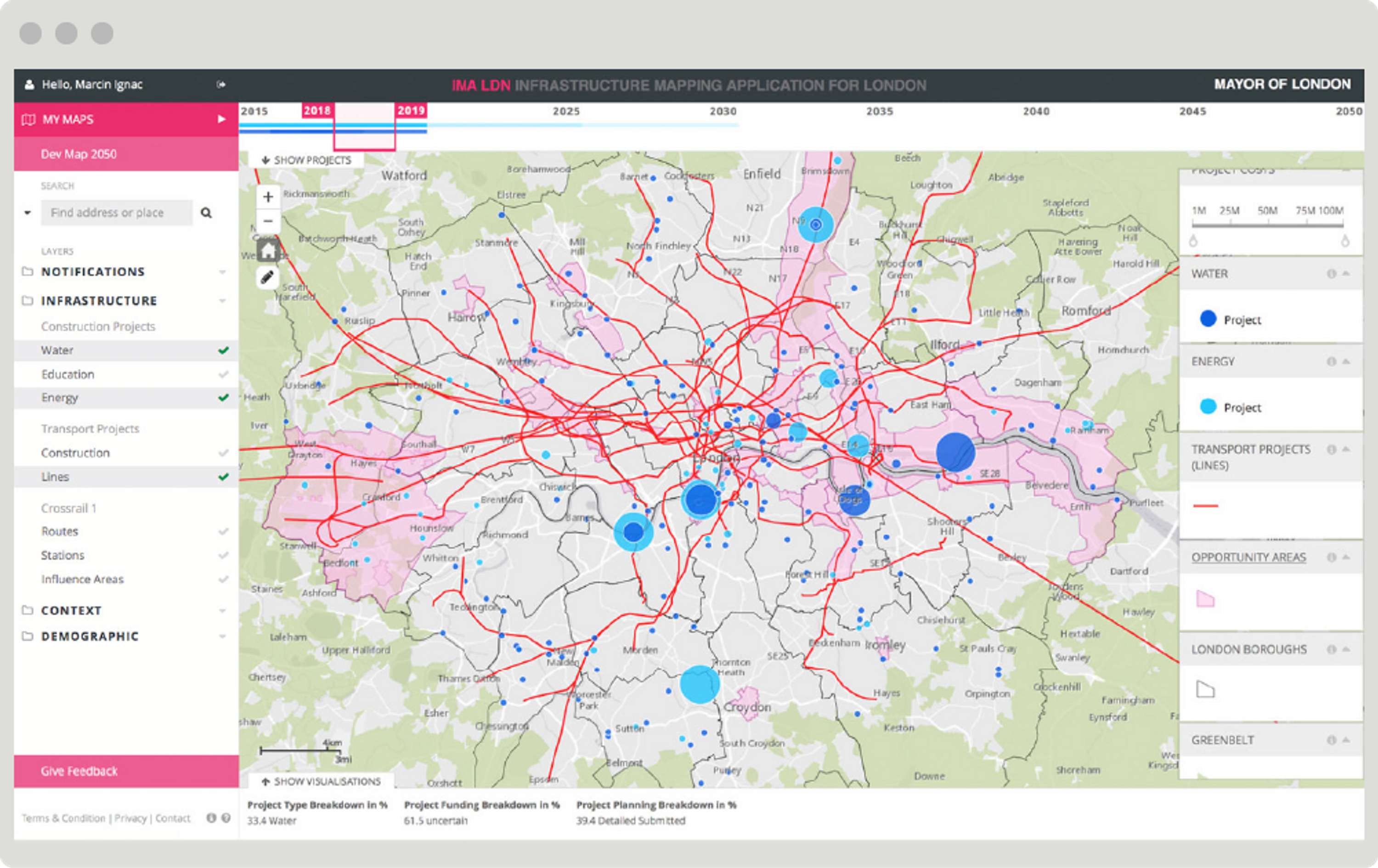Collapse the Infrastructure group chevron
The image size is (1378, 868).
[x=223, y=300]
